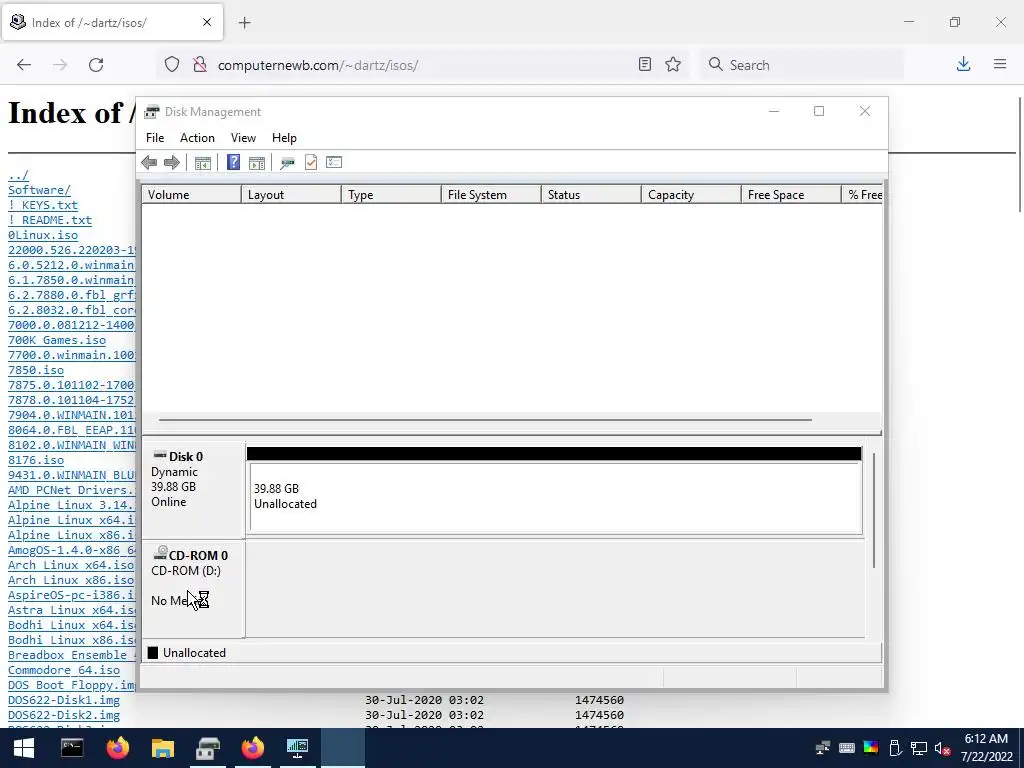Sort by the Volume column header
This screenshot has width=1024, height=768.
point(191,195)
